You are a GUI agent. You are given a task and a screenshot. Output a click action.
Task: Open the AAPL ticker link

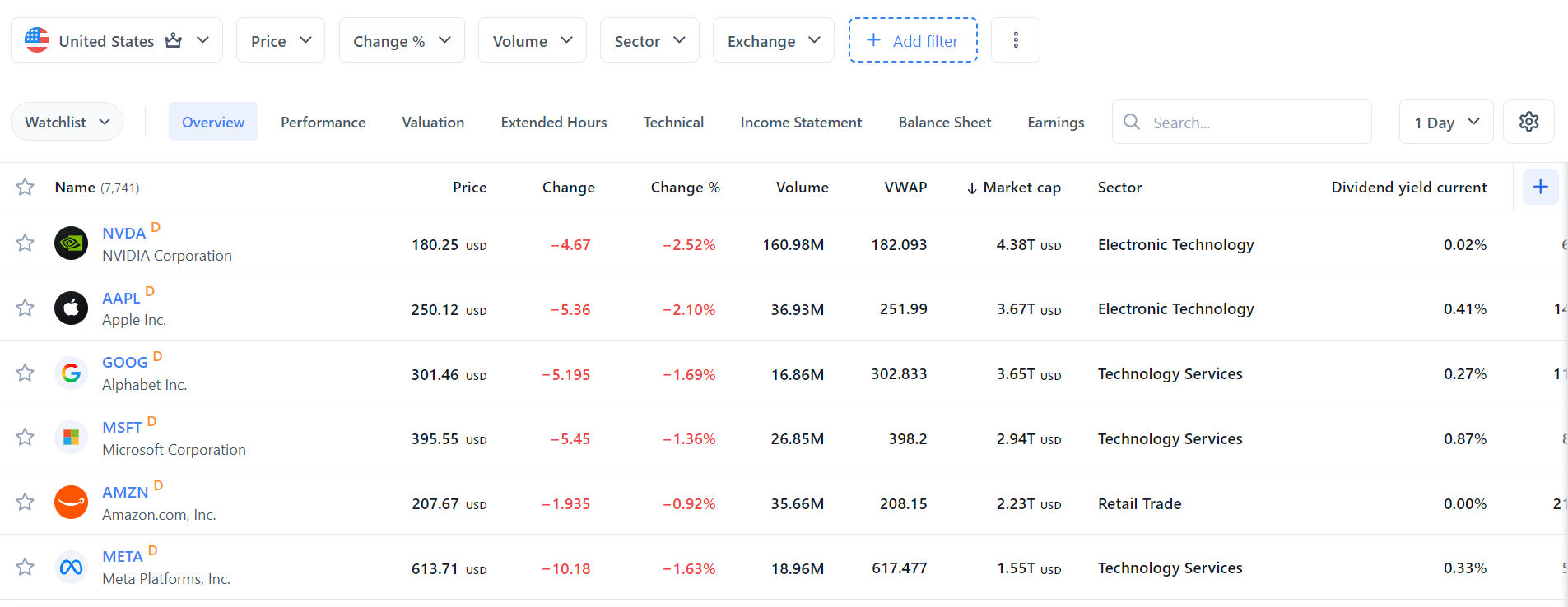pos(121,299)
